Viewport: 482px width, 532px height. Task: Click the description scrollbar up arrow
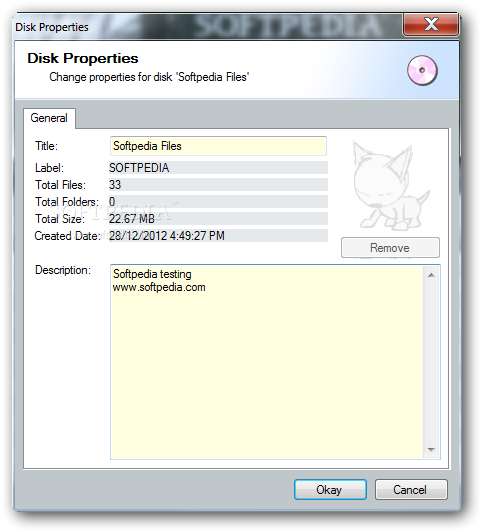[x=431, y=275]
